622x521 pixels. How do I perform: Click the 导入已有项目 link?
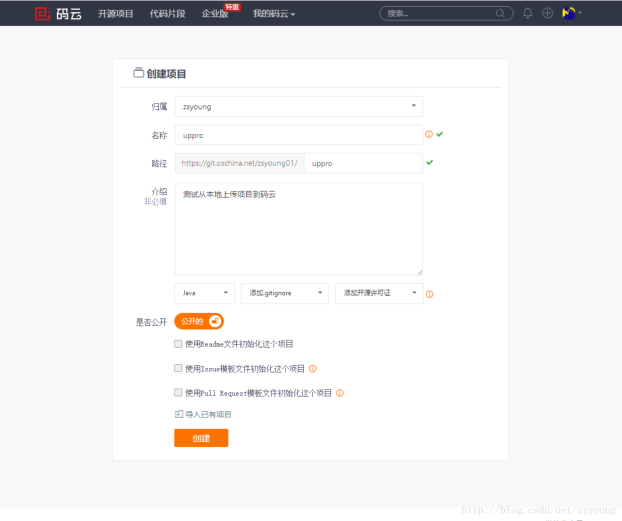point(207,414)
